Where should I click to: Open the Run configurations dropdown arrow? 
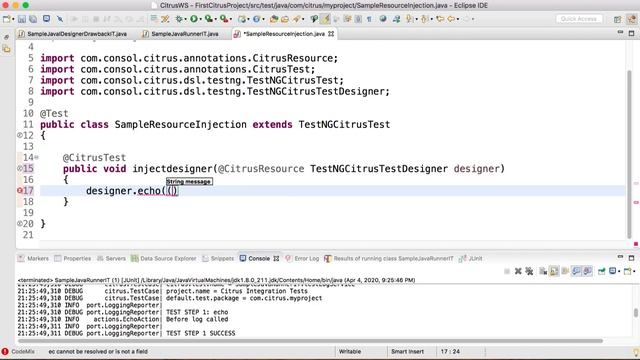[200, 19]
